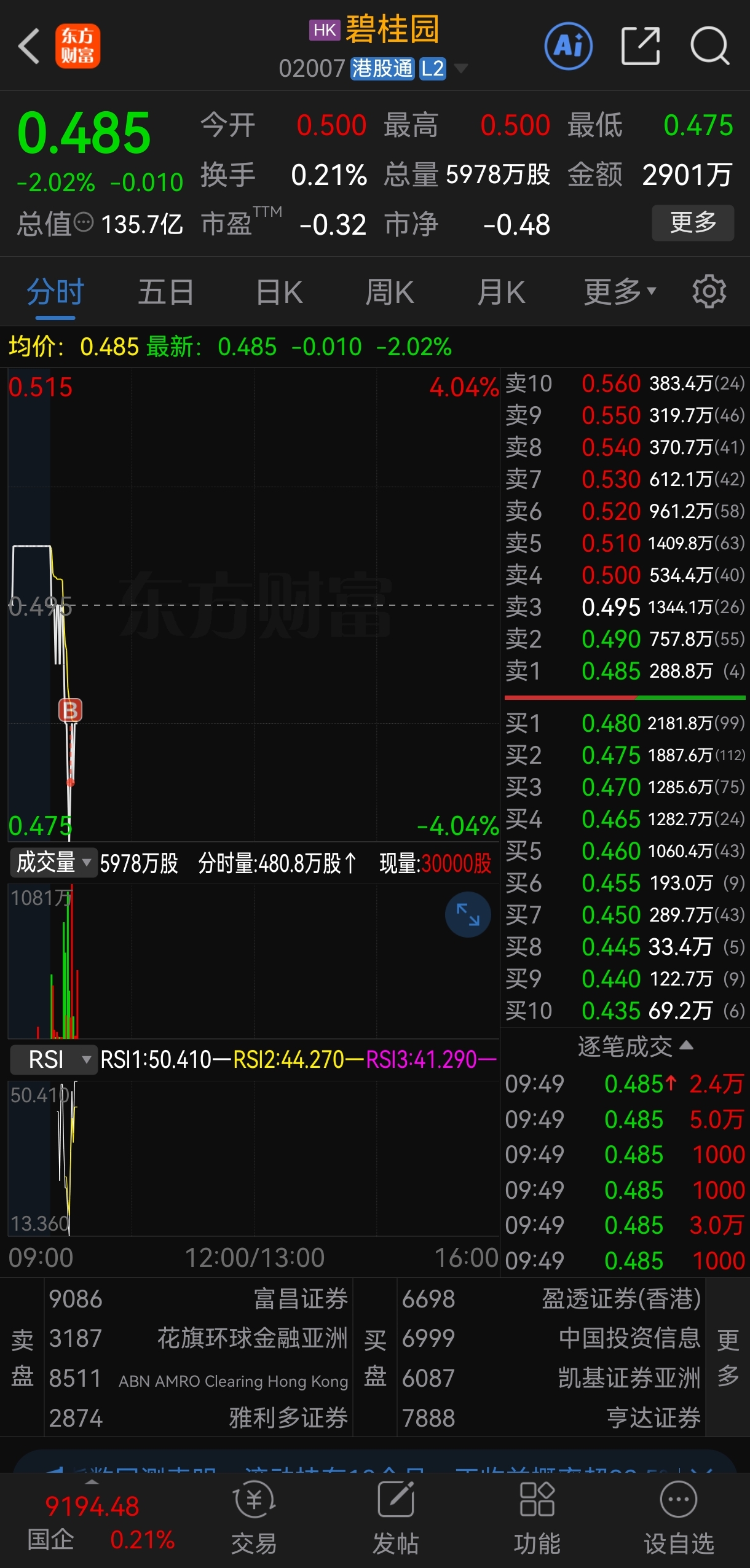
Task: Tap buy broker 6087 凯基证券亚洲
Action: (551, 1379)
